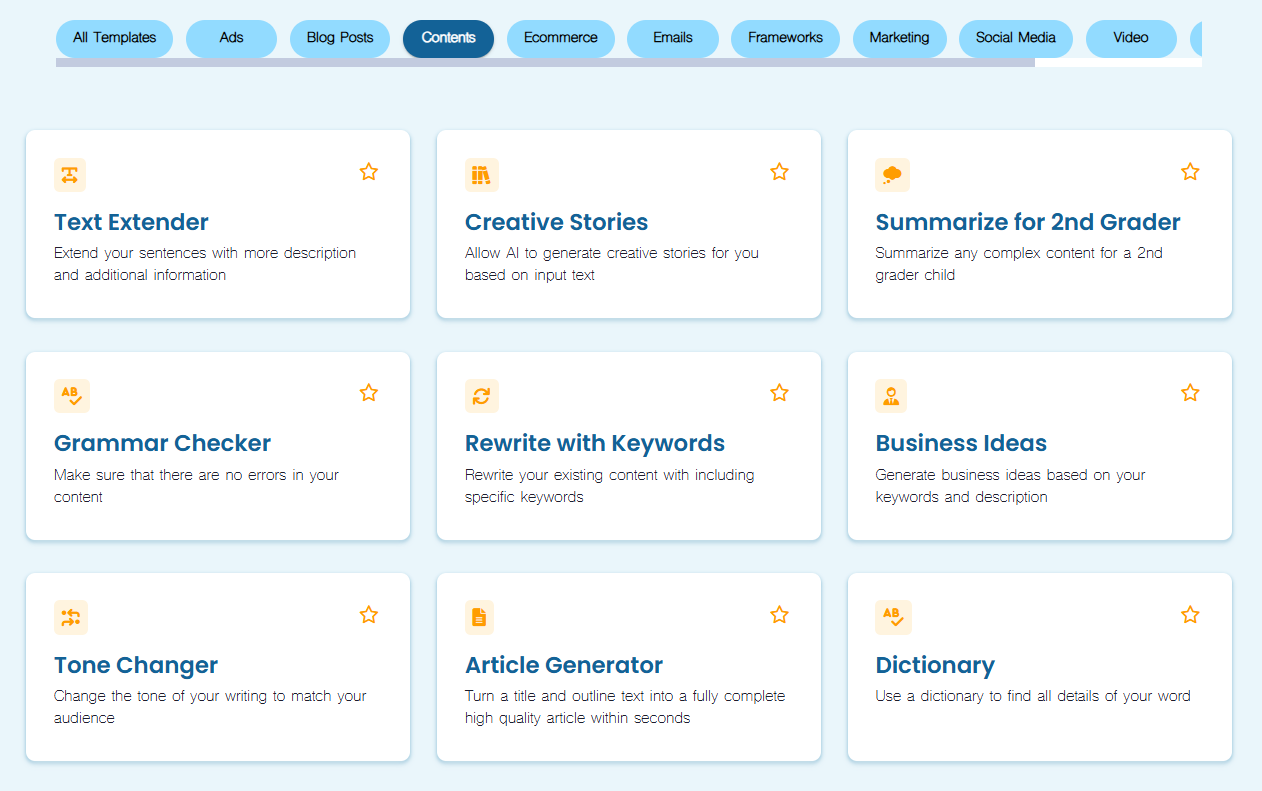The height and width of the screenshot is (791, 1262).
Task: Click the Article Generator document icon
Action: click(480, 618)
